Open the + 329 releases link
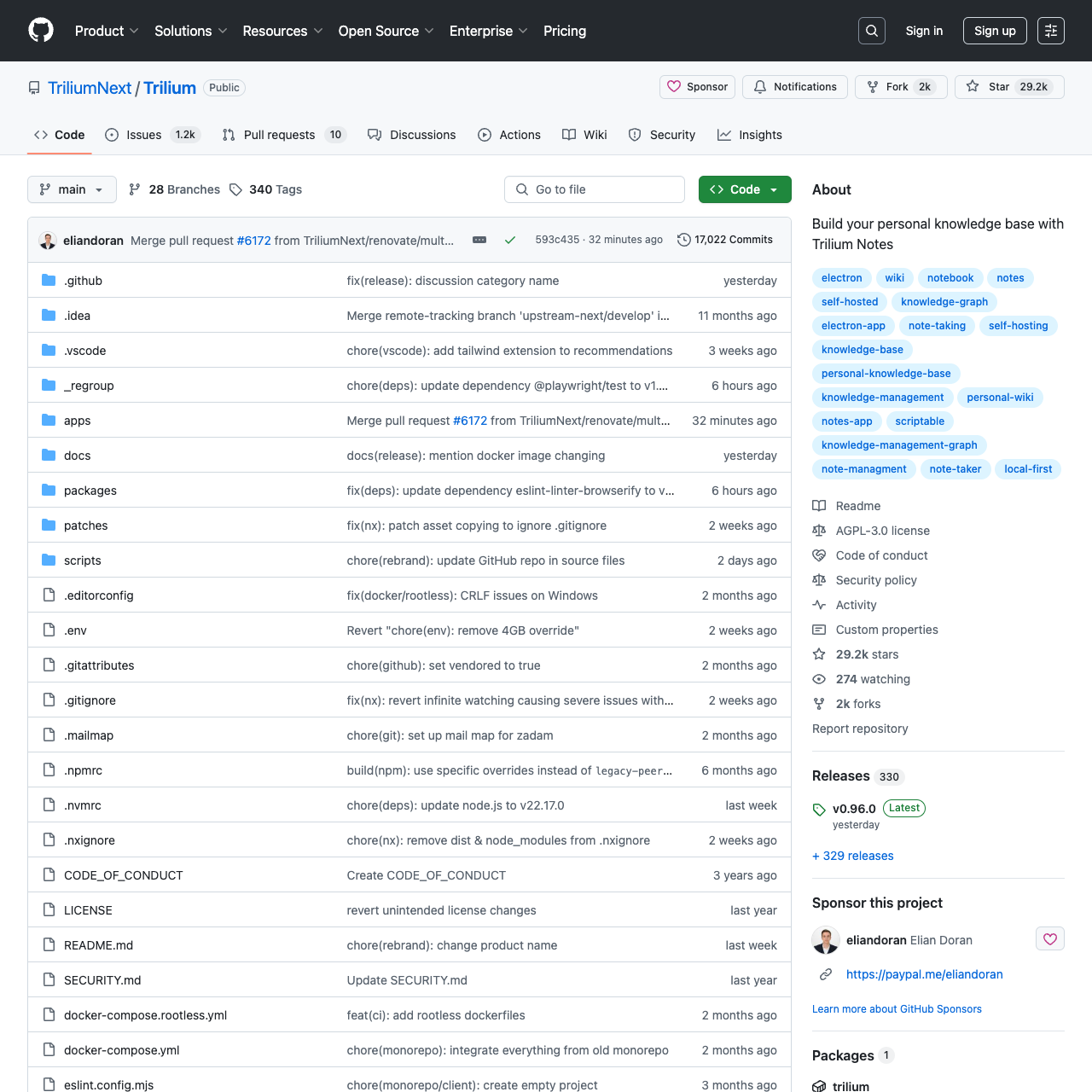 pyautogui.click(x=853, y=856)
